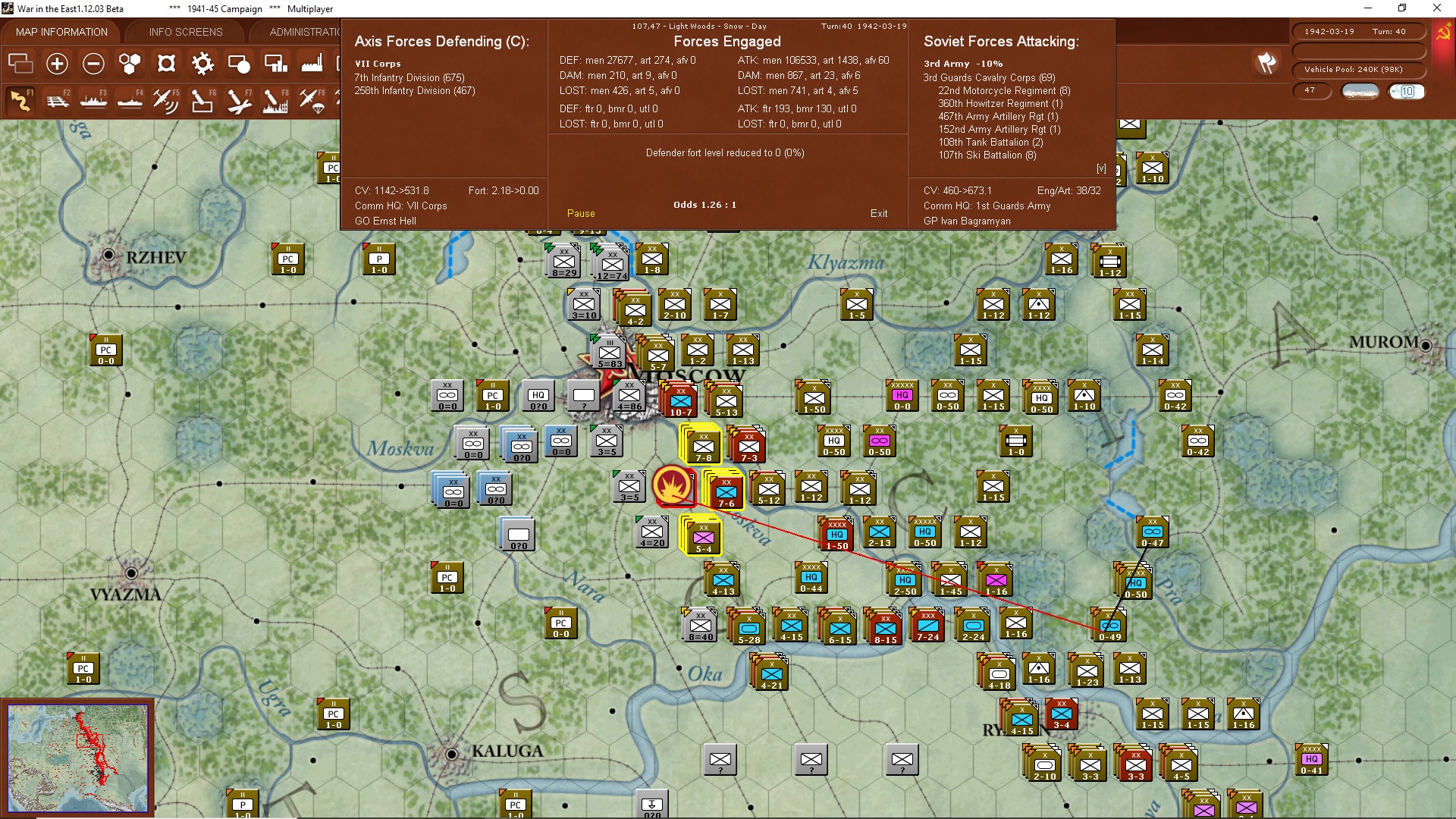Viewport: 1456px width, 819px height.
Task: Select the yellow-highlighted 7-8 unit counter
Action: (703, 445)
